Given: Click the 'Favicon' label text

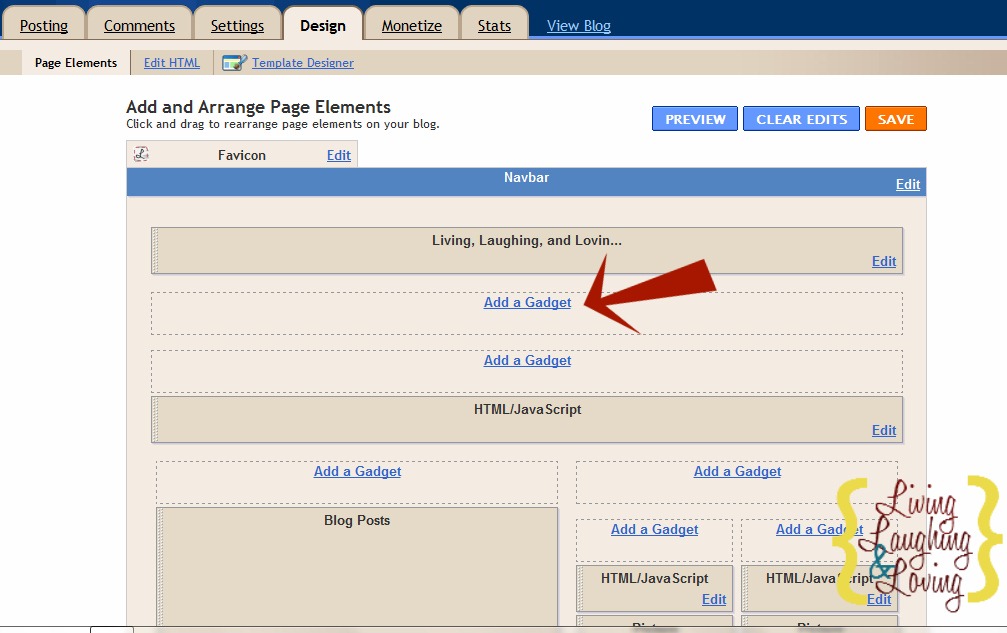Looking at the screenshot, I should [x=241, y=155].
